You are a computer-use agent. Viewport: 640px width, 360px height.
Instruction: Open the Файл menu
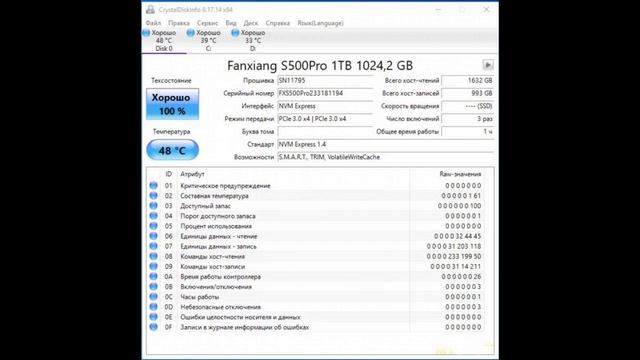click(153, 23)
